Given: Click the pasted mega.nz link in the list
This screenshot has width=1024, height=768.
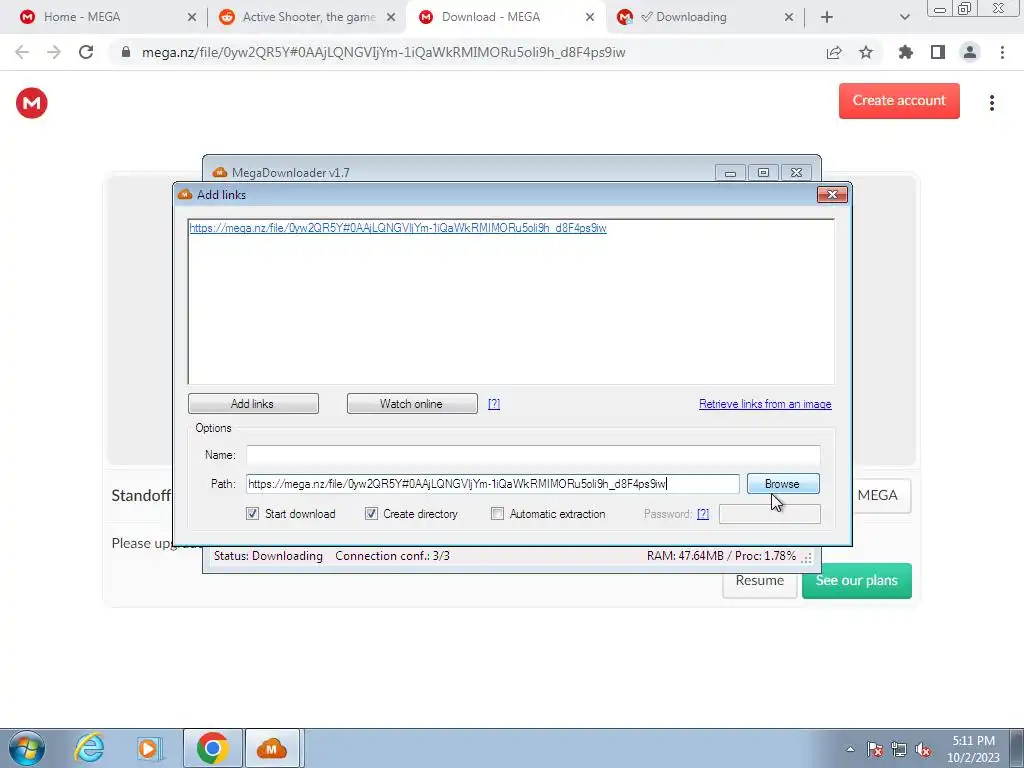Looking at the screenshot, I should click(398, 228).
